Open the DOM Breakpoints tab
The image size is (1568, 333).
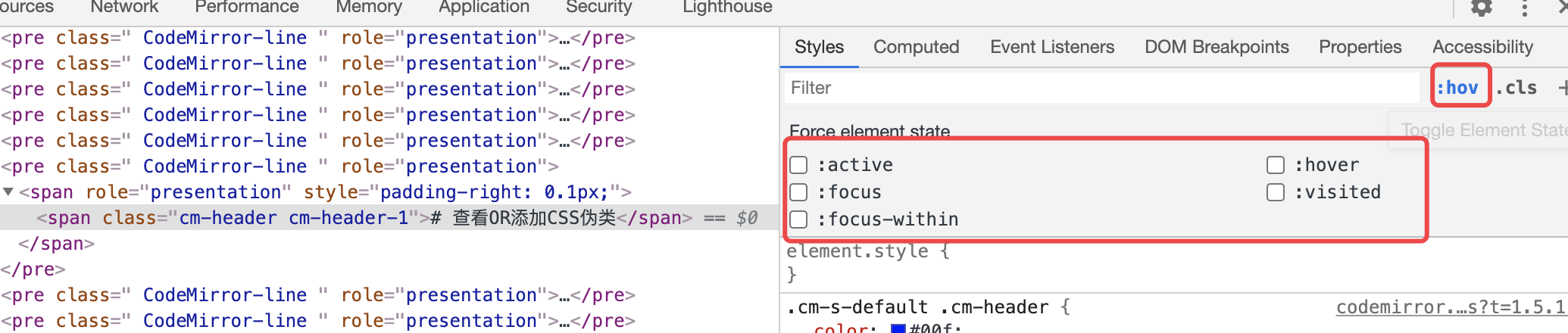(x=1217, y=47)
